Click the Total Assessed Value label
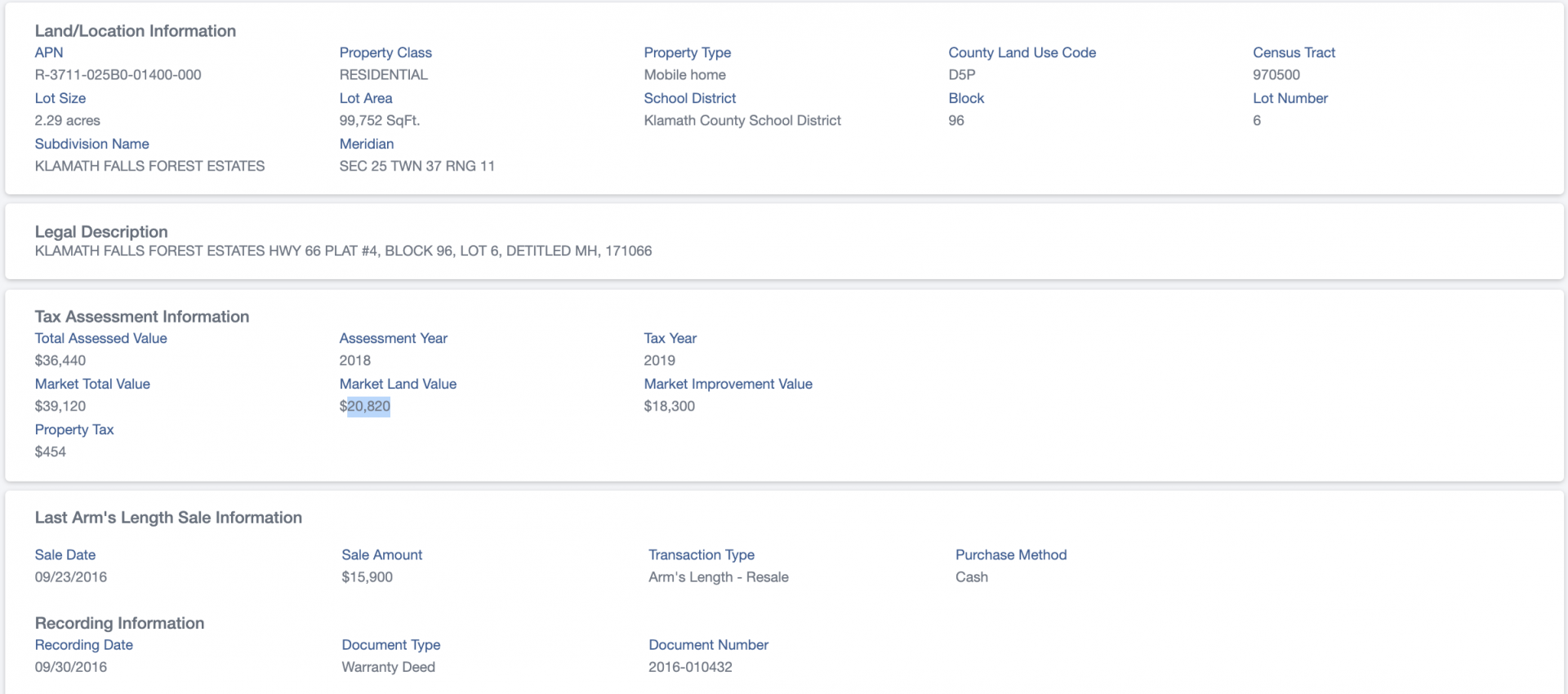The height and width of the screenshot is (694, 1568). pyautogui.click(x=100, y=338)
